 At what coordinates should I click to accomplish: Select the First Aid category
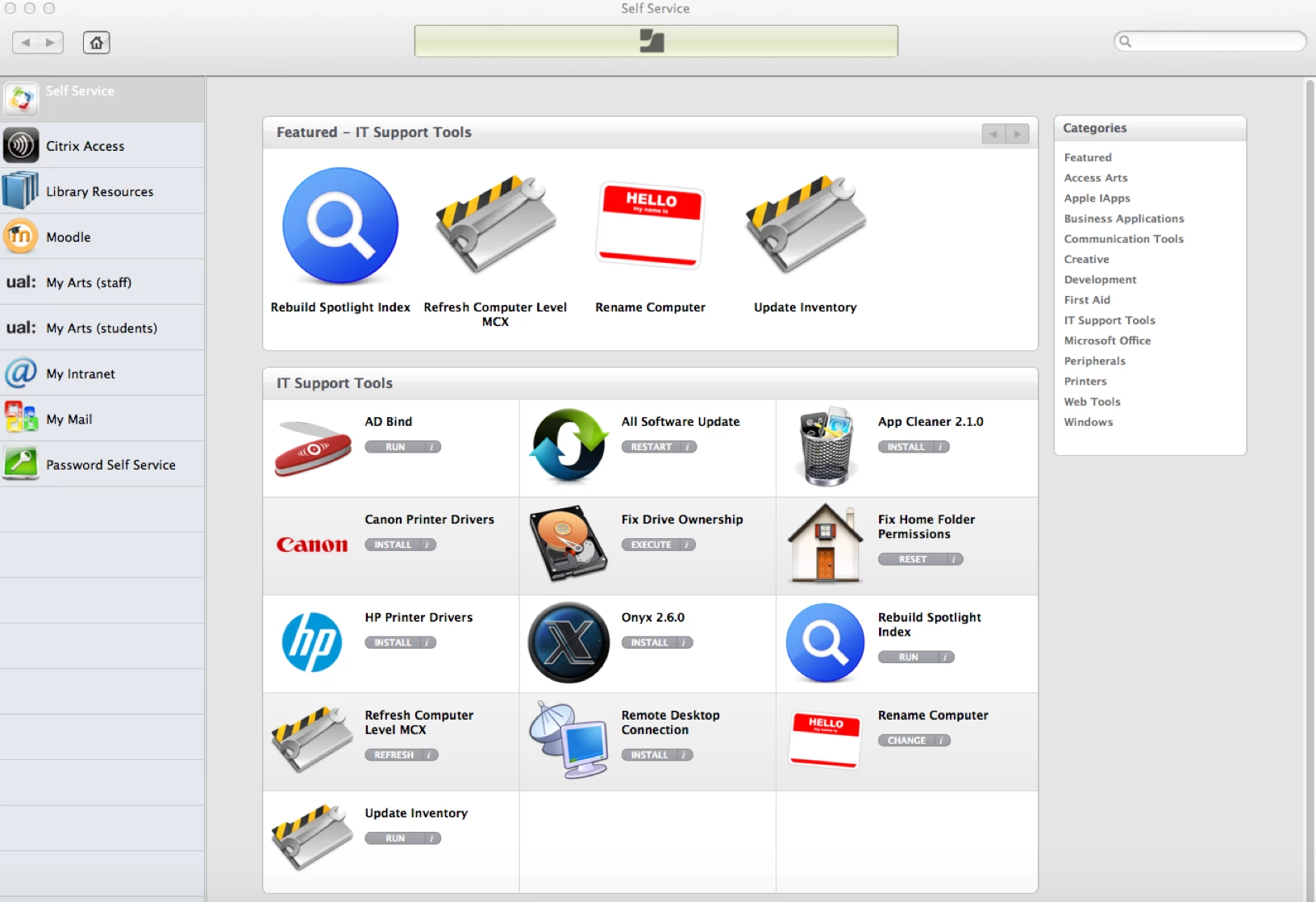(1087, 299)
